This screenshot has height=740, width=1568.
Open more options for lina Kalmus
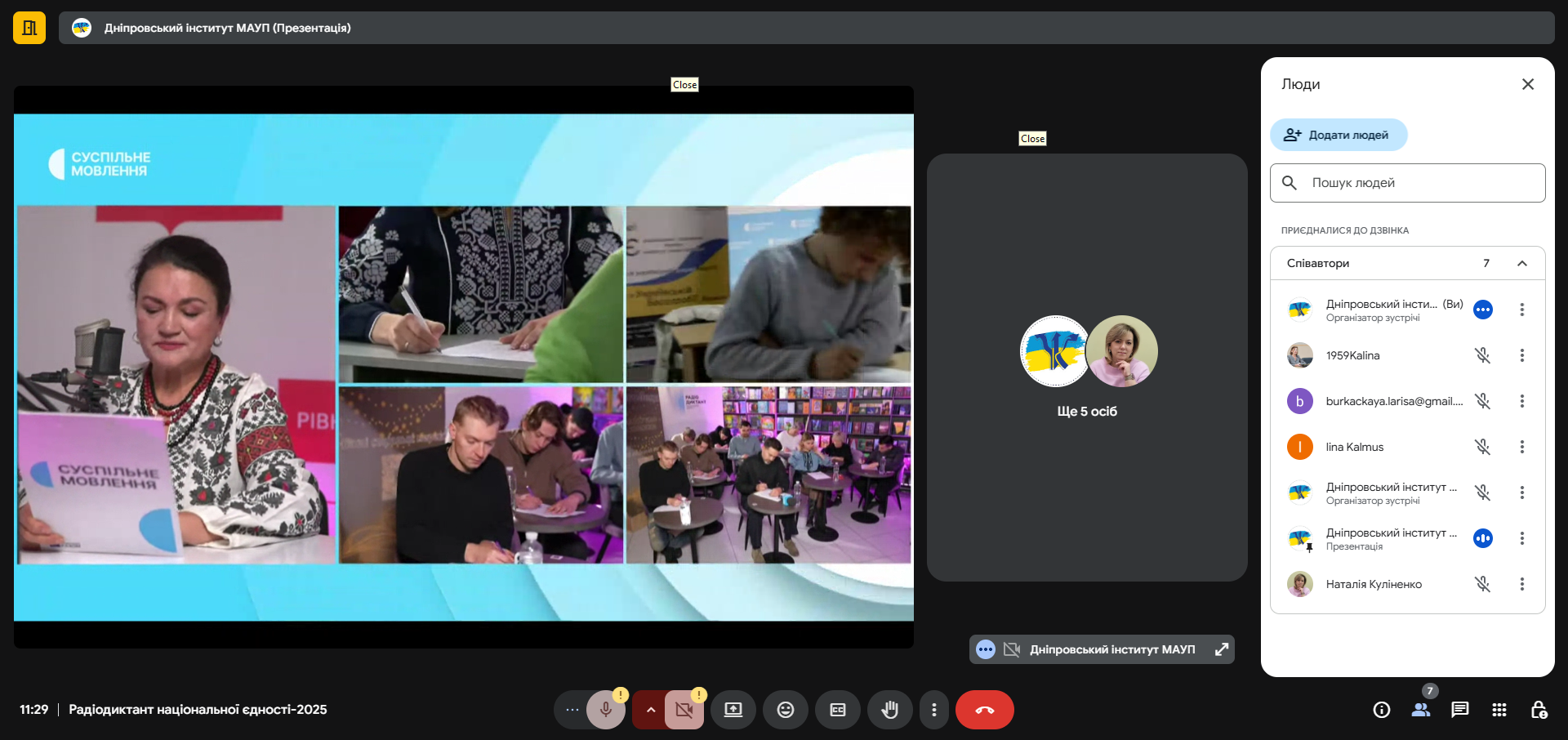pyautogui.click(x=1521, y=447)
